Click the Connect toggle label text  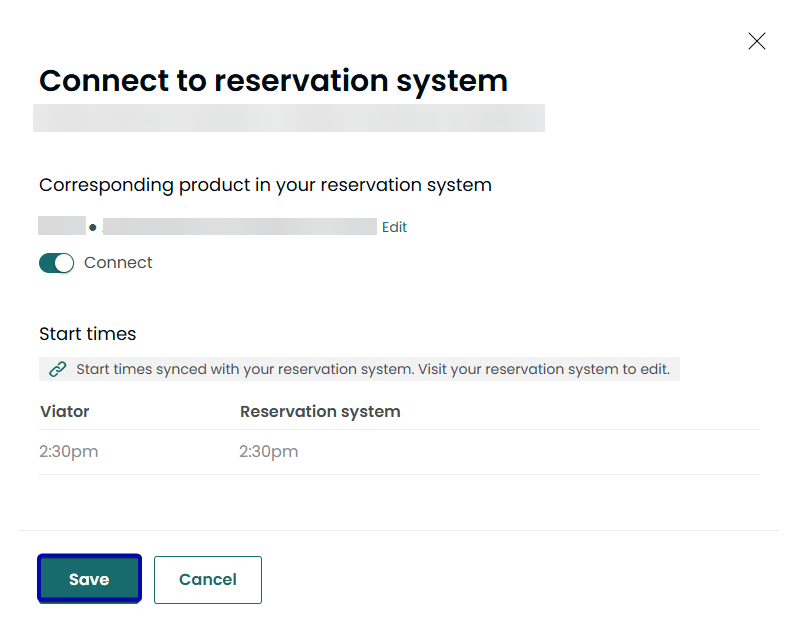click(118, 263)
